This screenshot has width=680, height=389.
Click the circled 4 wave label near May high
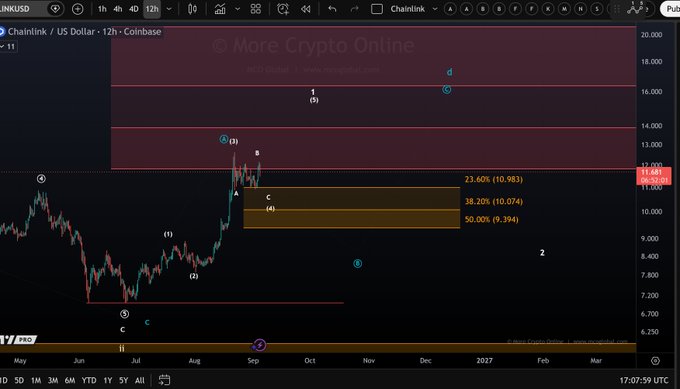(x=41, y=179)
